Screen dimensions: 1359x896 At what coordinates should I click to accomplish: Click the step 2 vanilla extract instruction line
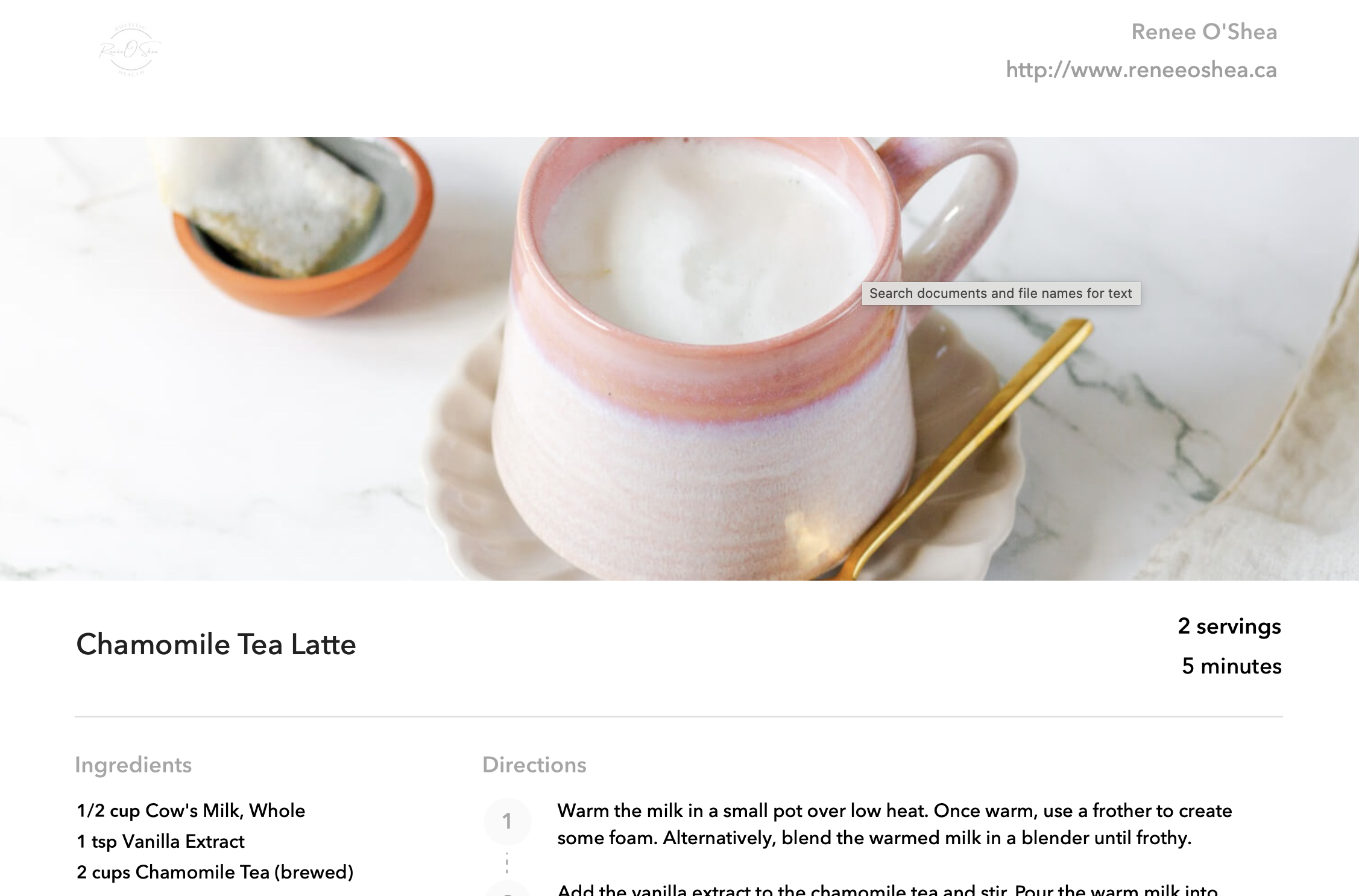888,890
